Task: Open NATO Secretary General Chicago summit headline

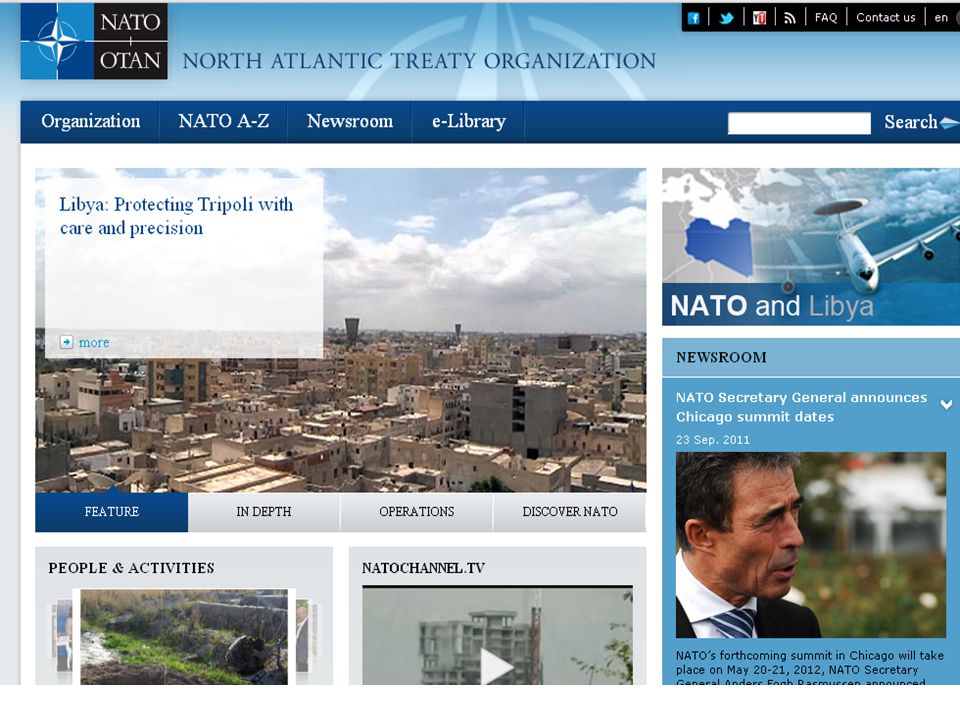Action: [x=801, y=407]
